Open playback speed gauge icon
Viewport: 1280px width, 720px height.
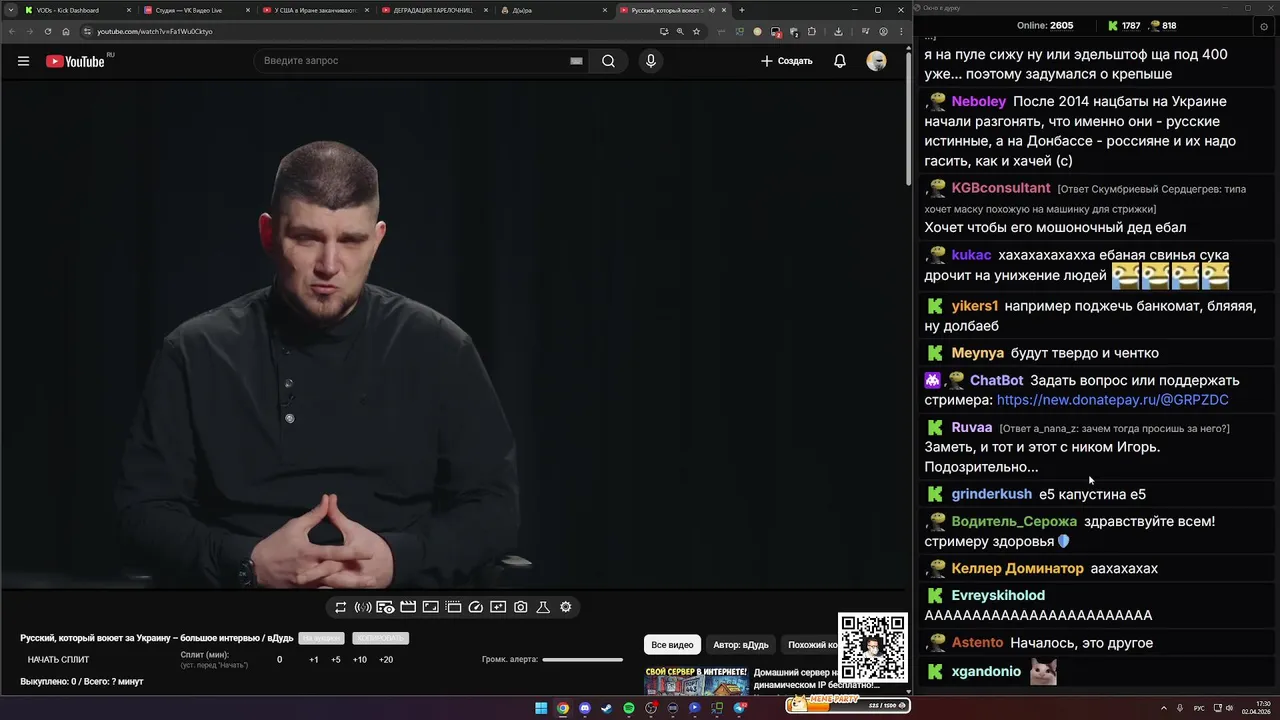point(476,607)
